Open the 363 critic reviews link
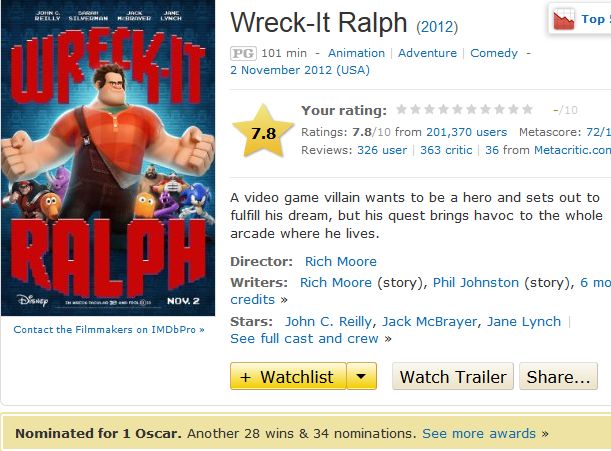 (x=446, y=150)
